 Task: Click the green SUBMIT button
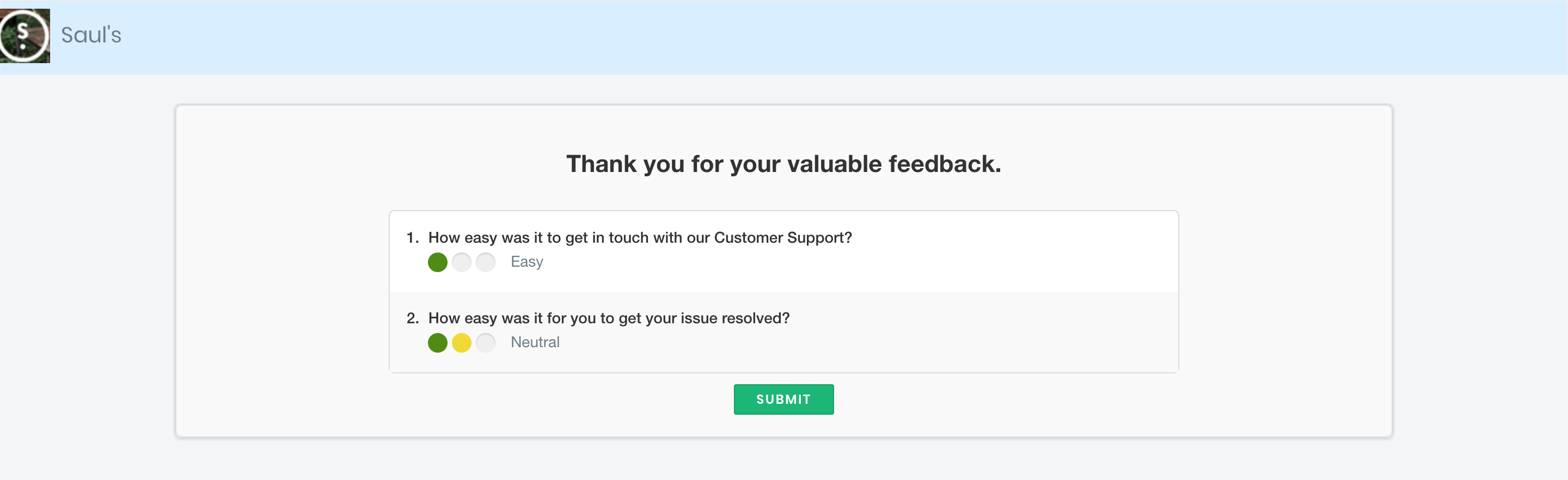pos(783,399)
